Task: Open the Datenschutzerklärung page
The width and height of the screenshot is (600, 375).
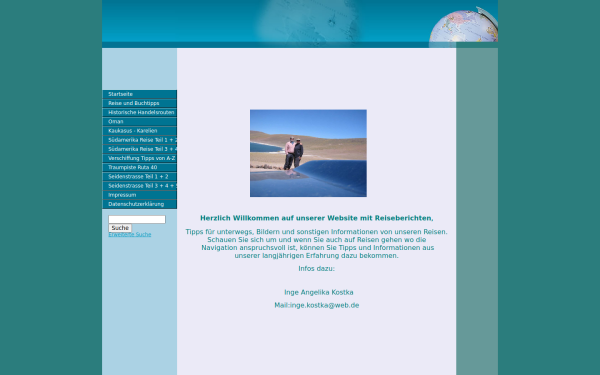Action: pyautogui.click(x=139, y=204)
